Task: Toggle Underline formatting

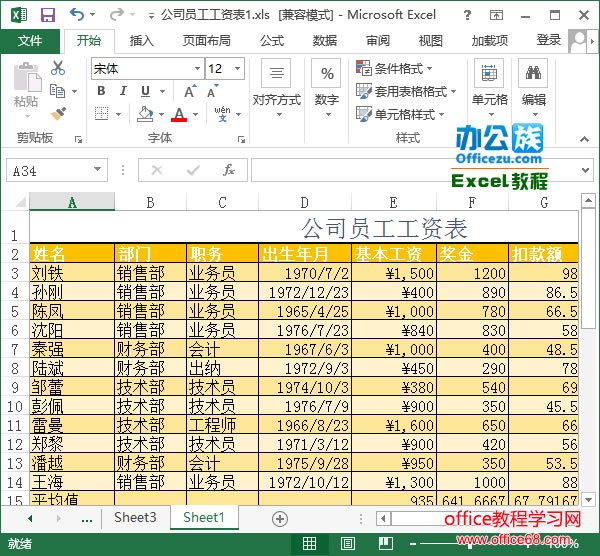Action: click(147, 91)
